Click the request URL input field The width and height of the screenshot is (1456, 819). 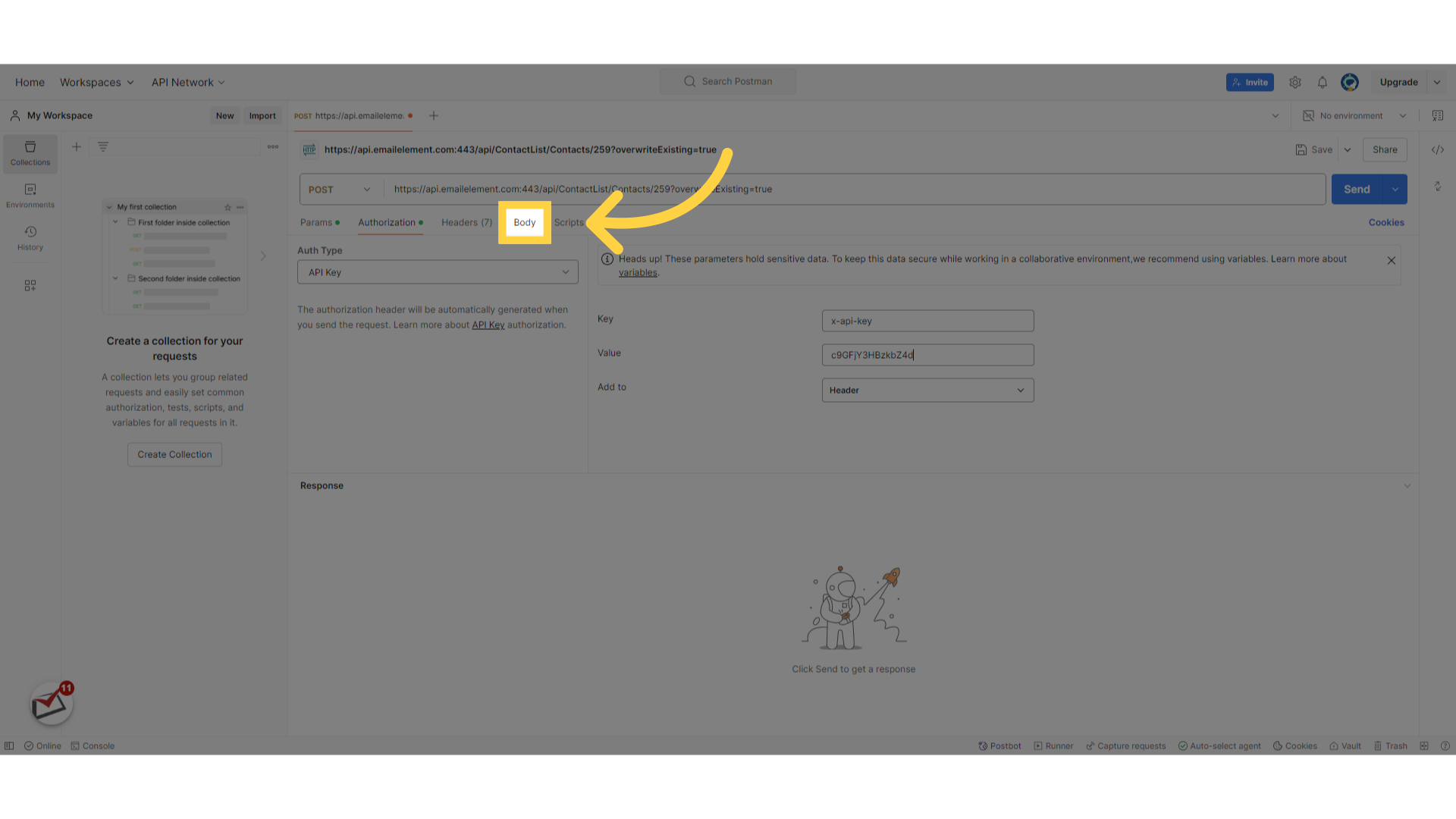855,190
